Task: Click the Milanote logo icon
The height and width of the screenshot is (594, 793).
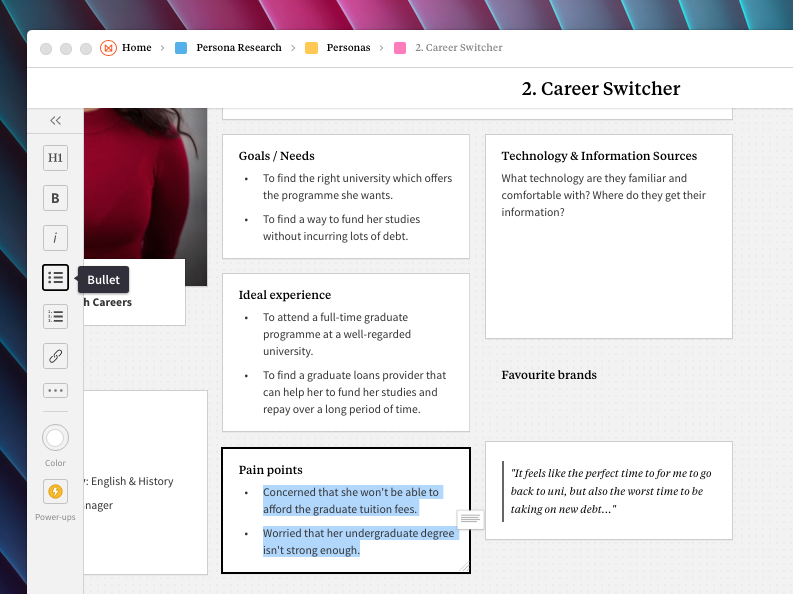Action: pyautogui.click(x=108, y=48)
